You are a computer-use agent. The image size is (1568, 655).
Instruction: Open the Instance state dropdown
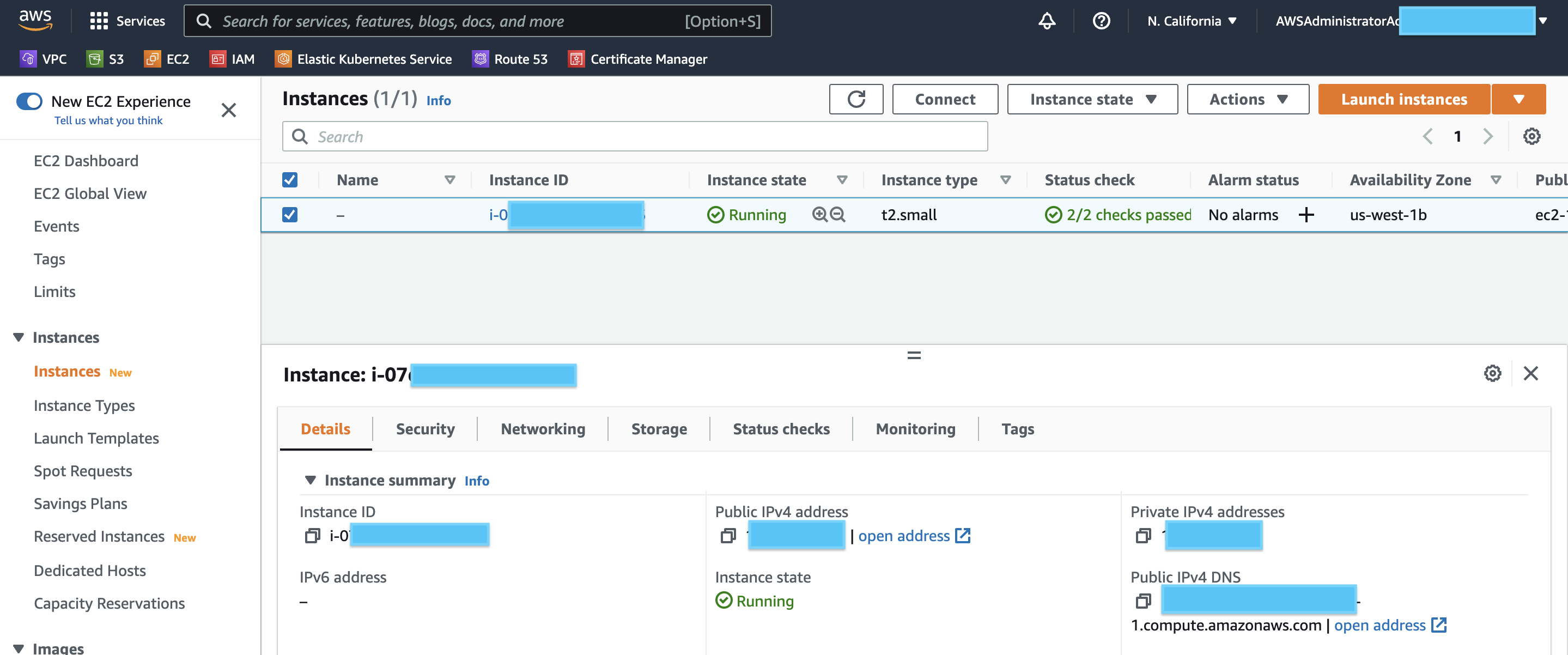coord(1092,99)
